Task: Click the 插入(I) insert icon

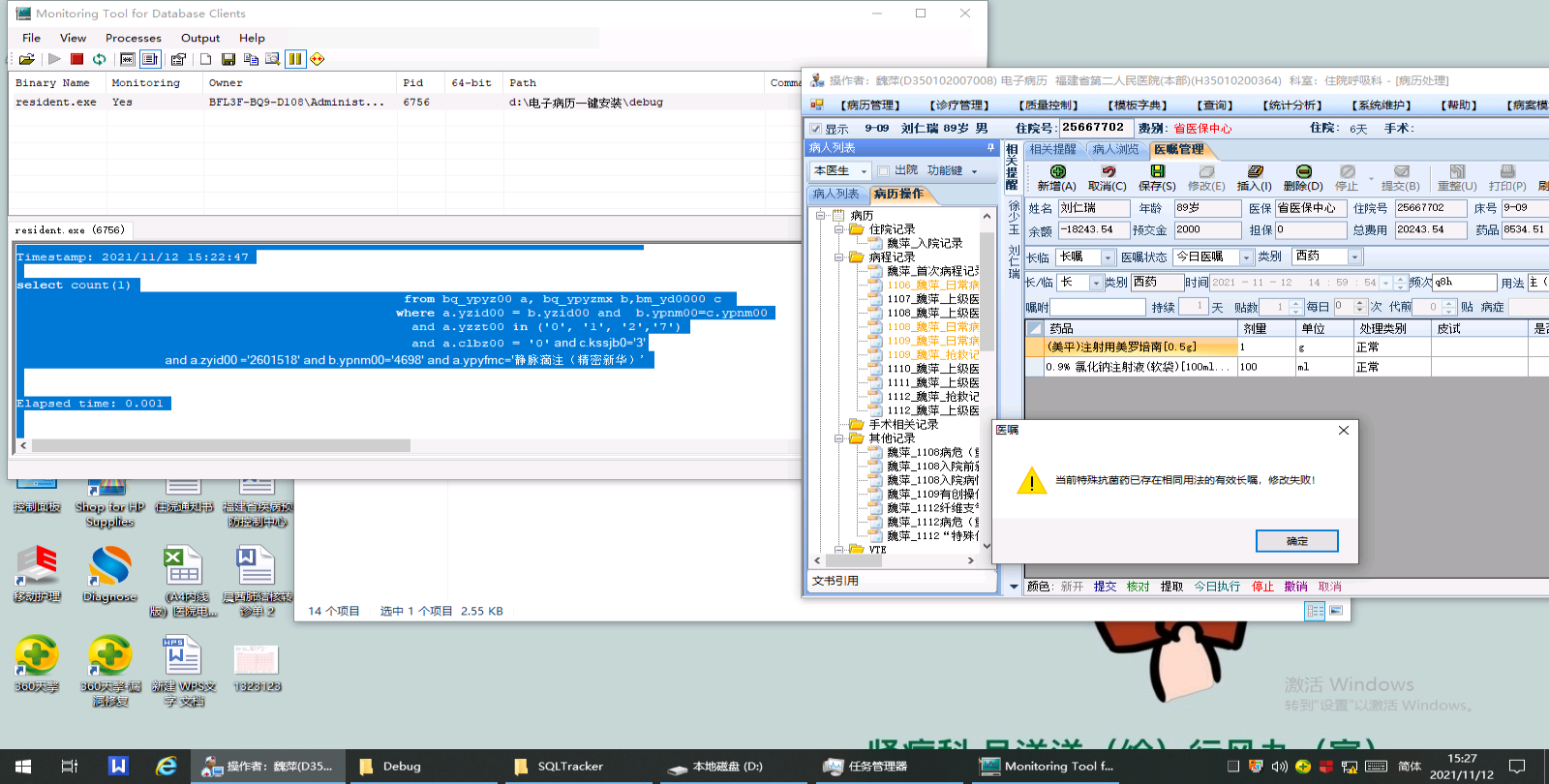Action: (x=1255, y=172)
